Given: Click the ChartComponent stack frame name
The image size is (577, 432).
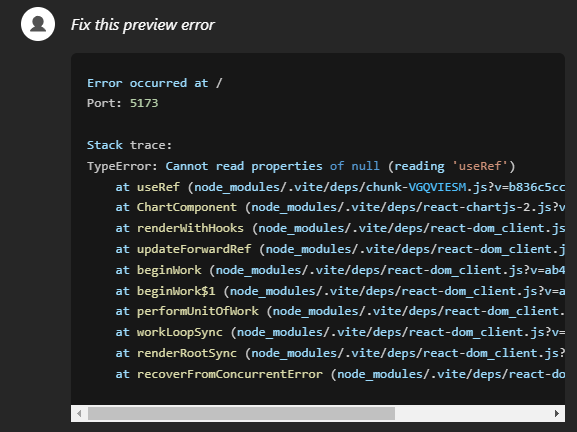Looking at the screenshot, I should point(187,207).
